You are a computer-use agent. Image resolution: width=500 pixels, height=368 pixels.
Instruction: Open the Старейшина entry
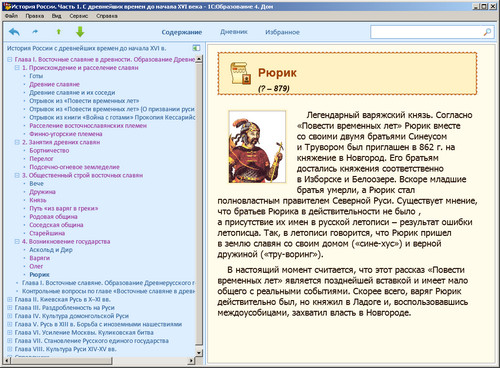(47, 233)
